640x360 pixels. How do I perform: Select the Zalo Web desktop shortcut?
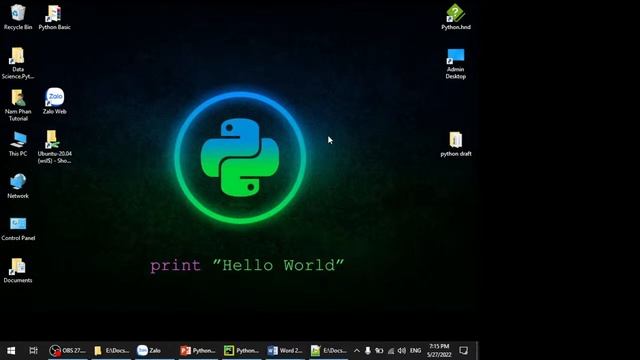click(x=54, y=101)
